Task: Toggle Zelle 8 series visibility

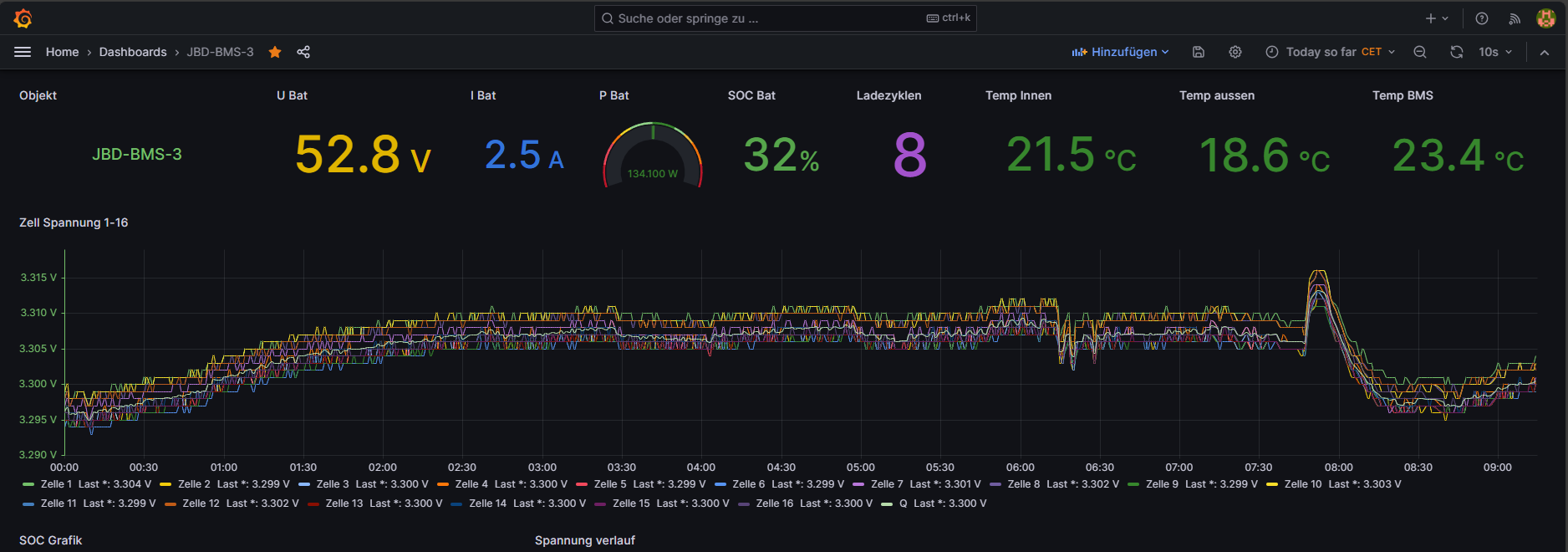Action: point(1023,484)
